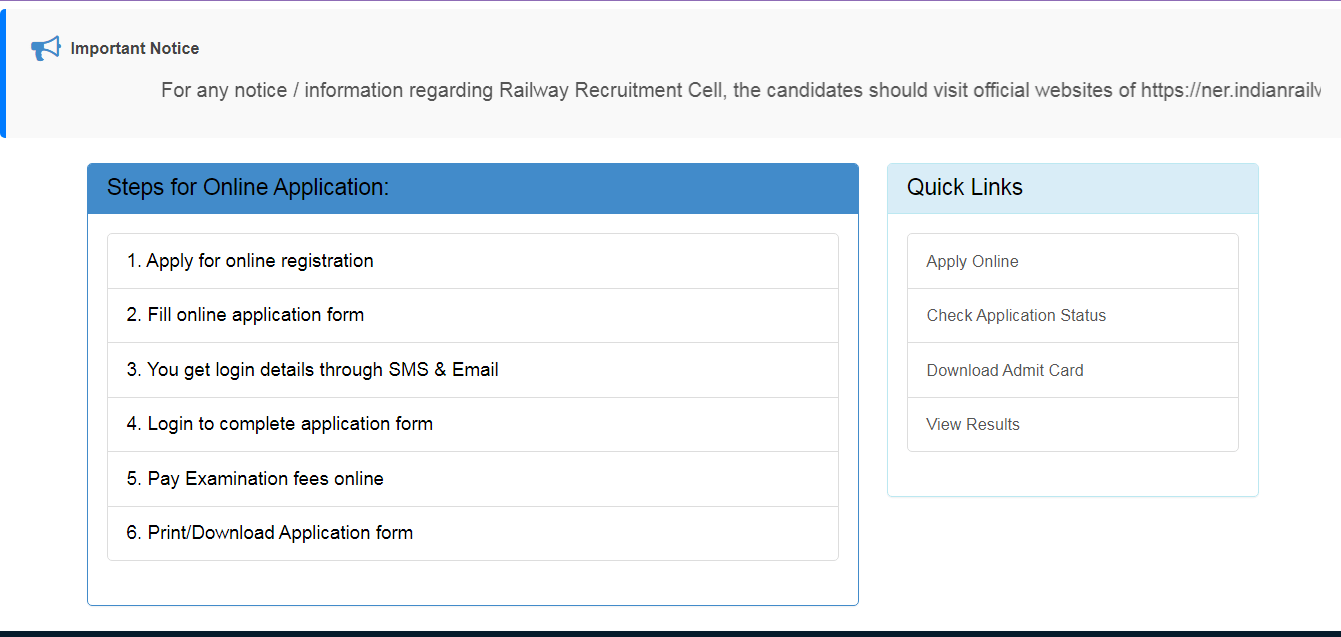Open the ner.indianrailways URL in the notice

point(1230,90)
